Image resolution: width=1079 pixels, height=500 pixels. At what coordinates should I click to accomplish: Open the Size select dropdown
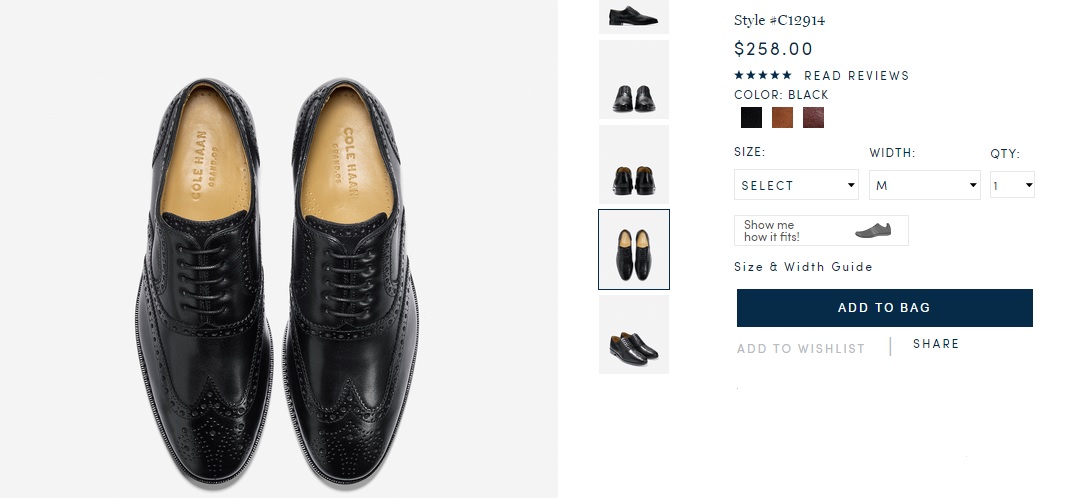(796, 185)
